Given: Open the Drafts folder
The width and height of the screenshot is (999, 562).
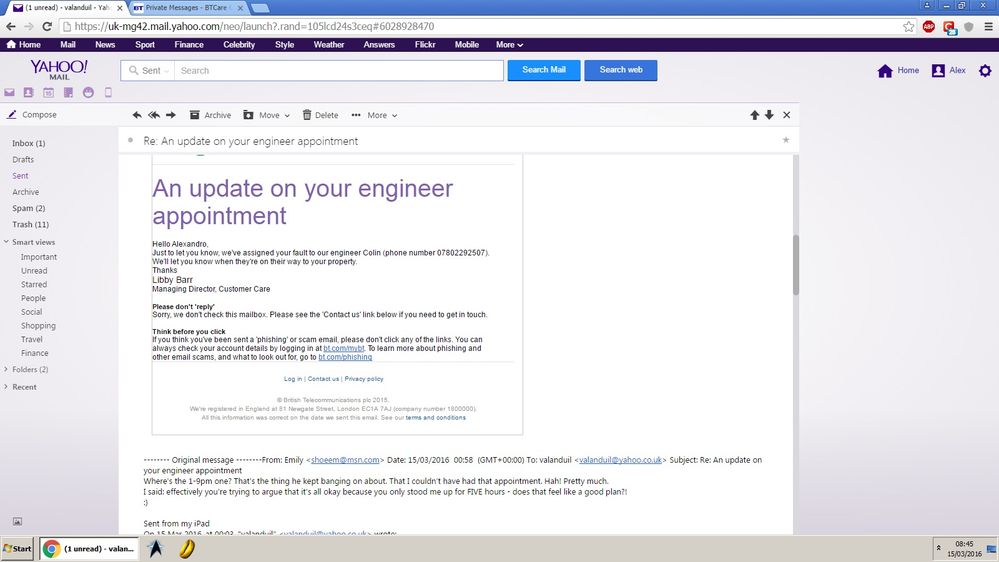Looking at the screenshot, I should pyautogui.click(x=23, y=159).
